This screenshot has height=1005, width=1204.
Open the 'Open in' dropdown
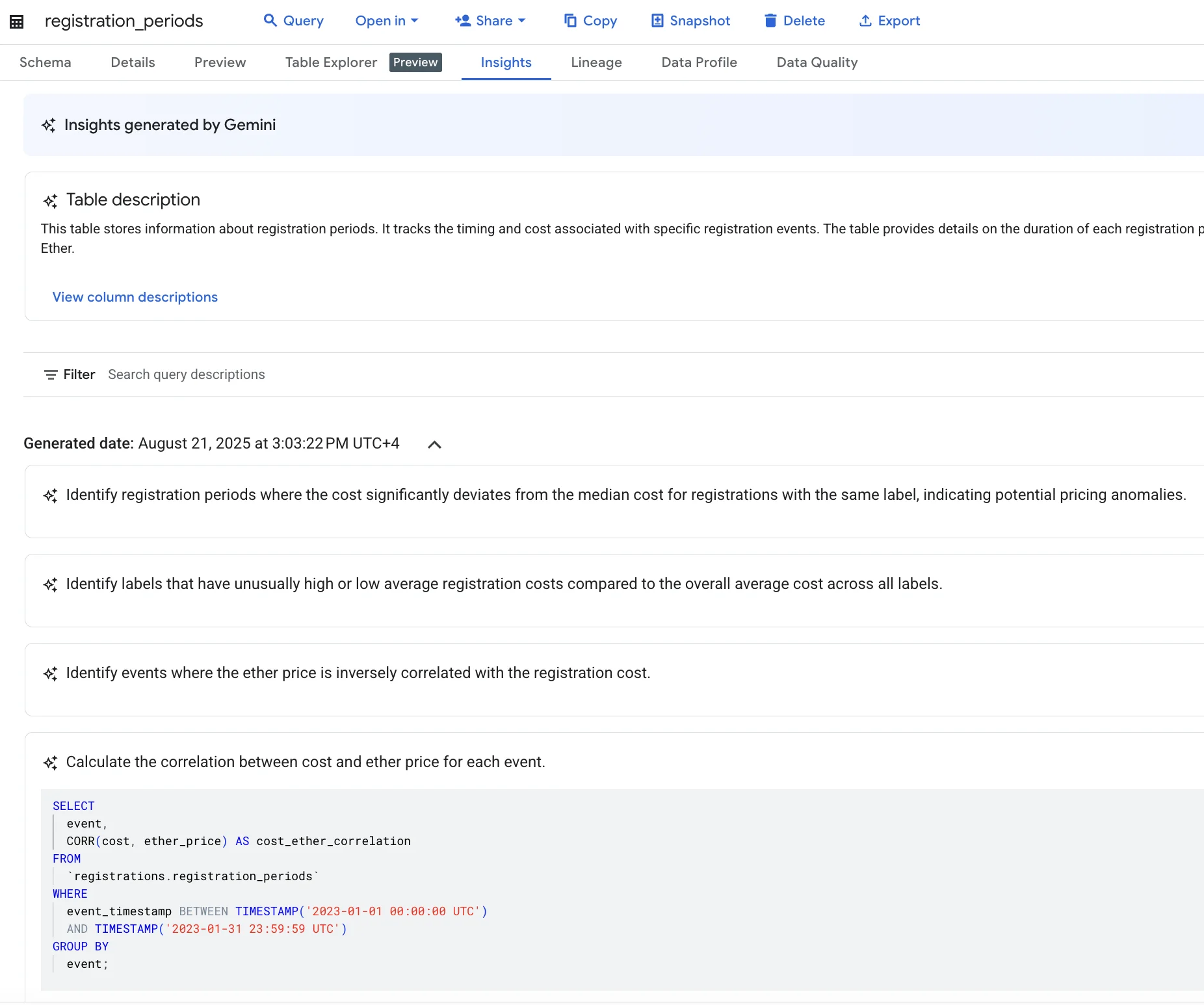pyautogui.click(x=386, y=20)
